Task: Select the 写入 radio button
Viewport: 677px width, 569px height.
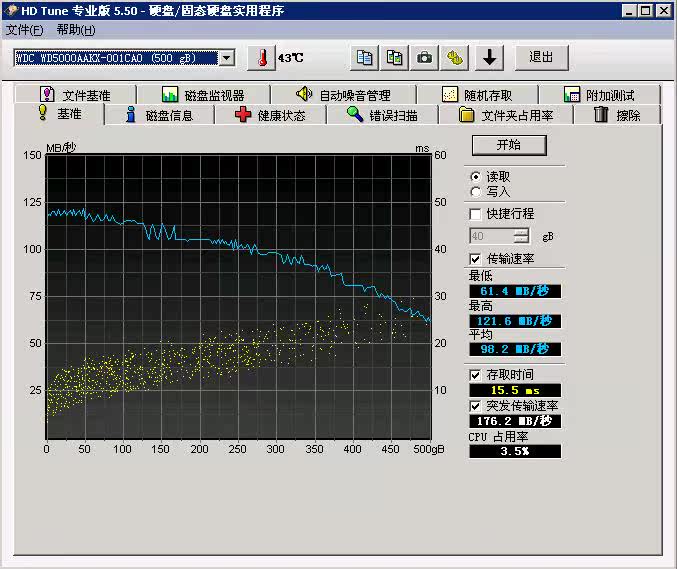Action: [475, 192]
